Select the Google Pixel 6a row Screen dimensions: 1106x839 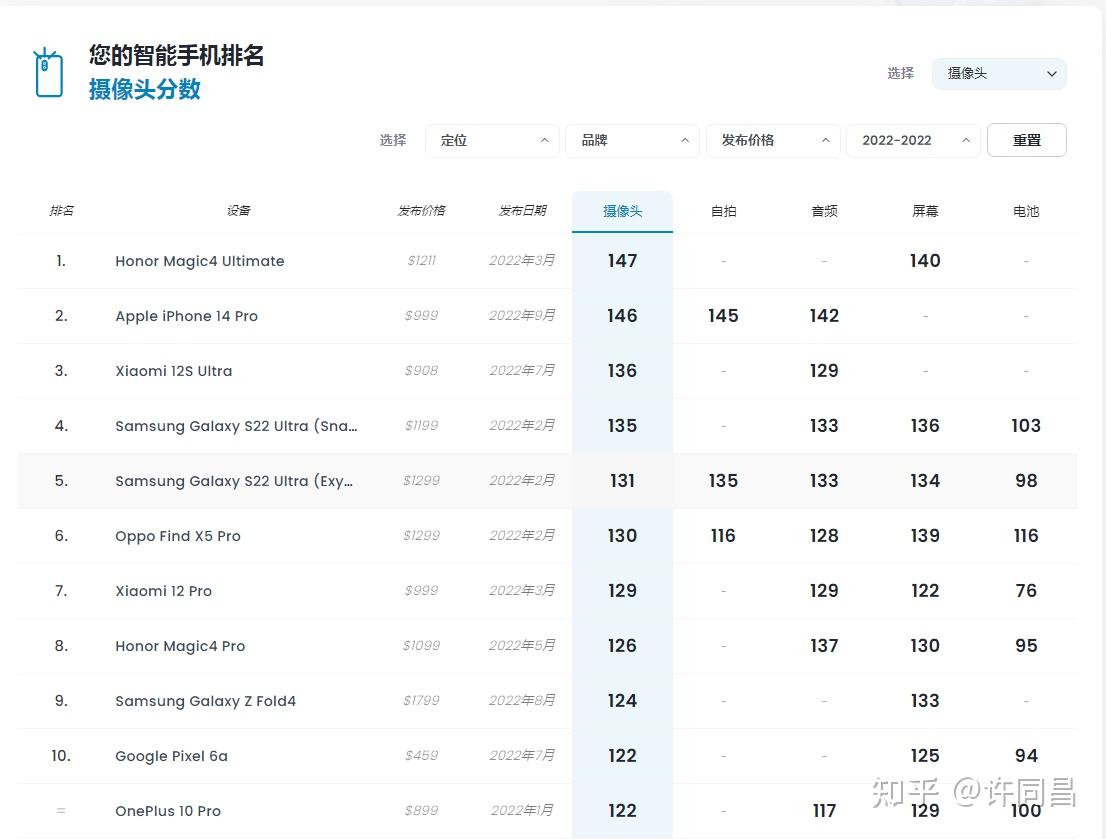point(171,756)
